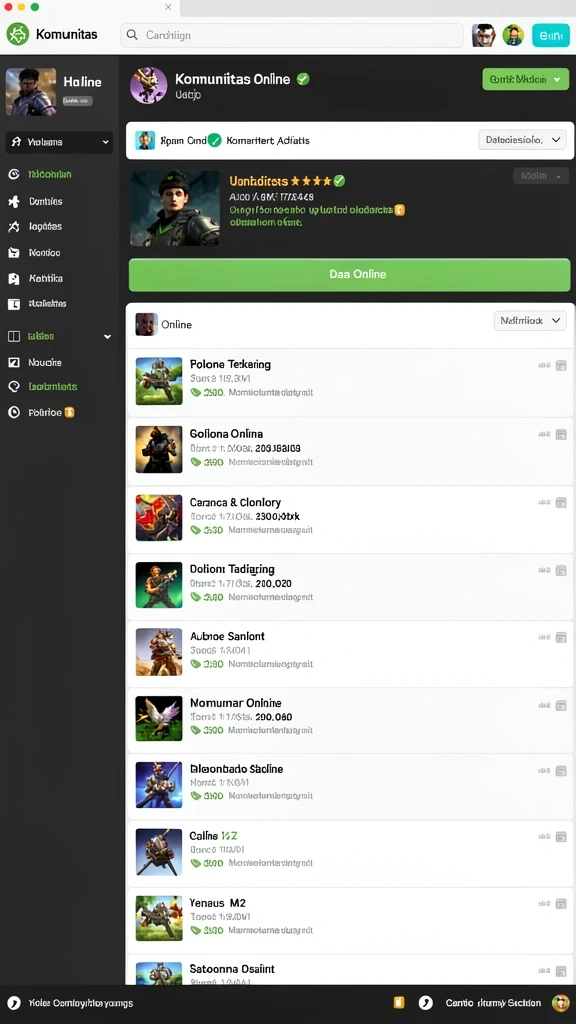
Task: Click the calendar icon on the Caranca & Clonlory row
Action: 561,503
